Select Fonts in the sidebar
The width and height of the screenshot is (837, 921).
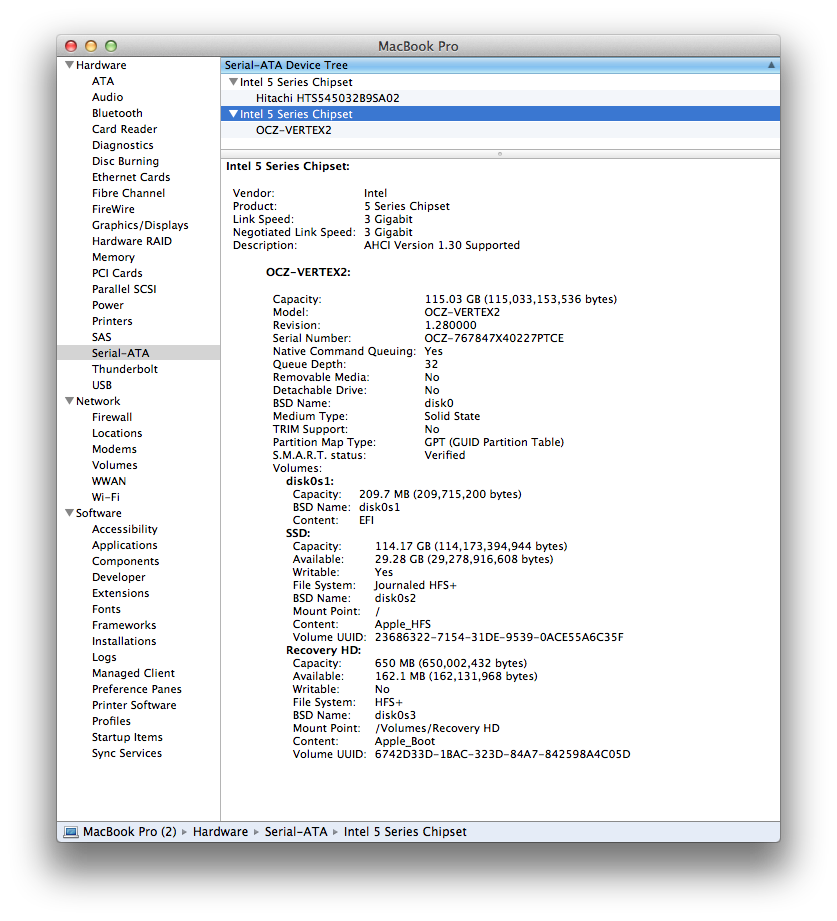[106, 609]
